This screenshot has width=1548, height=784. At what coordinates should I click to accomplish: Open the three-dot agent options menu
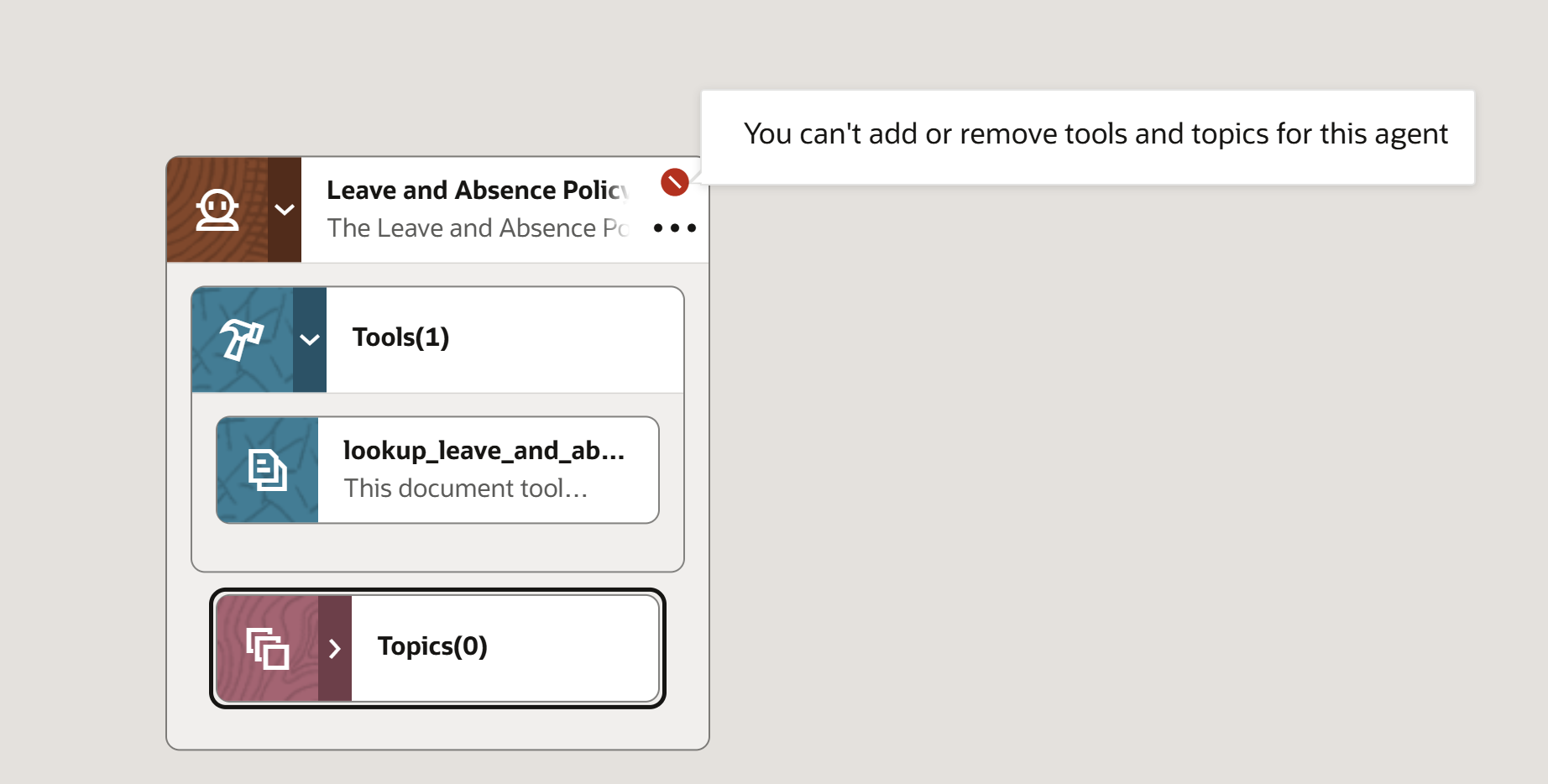(675, 227)
